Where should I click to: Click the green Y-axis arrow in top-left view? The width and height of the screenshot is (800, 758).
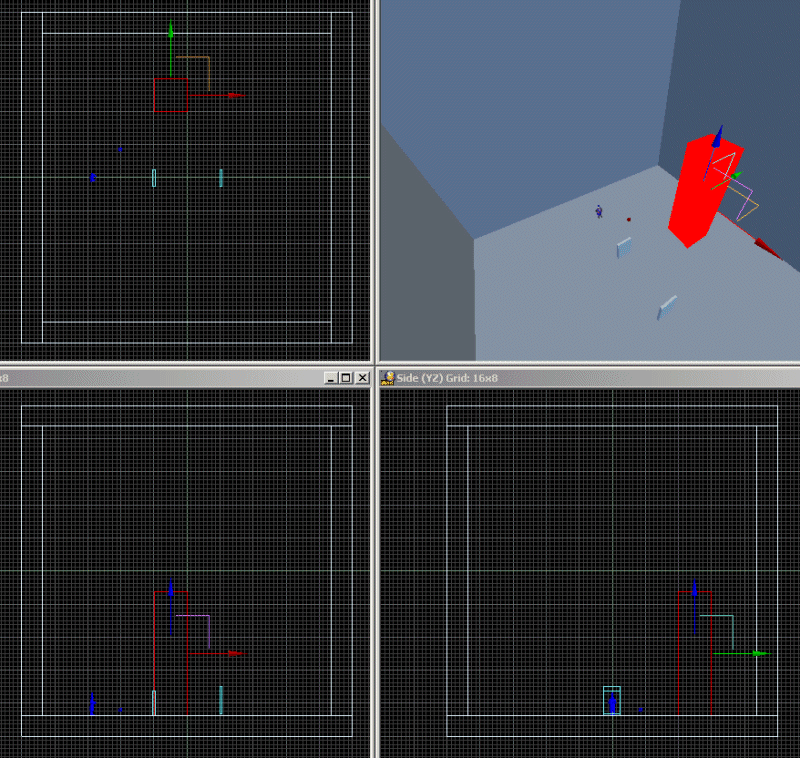(x=171, y=30)
